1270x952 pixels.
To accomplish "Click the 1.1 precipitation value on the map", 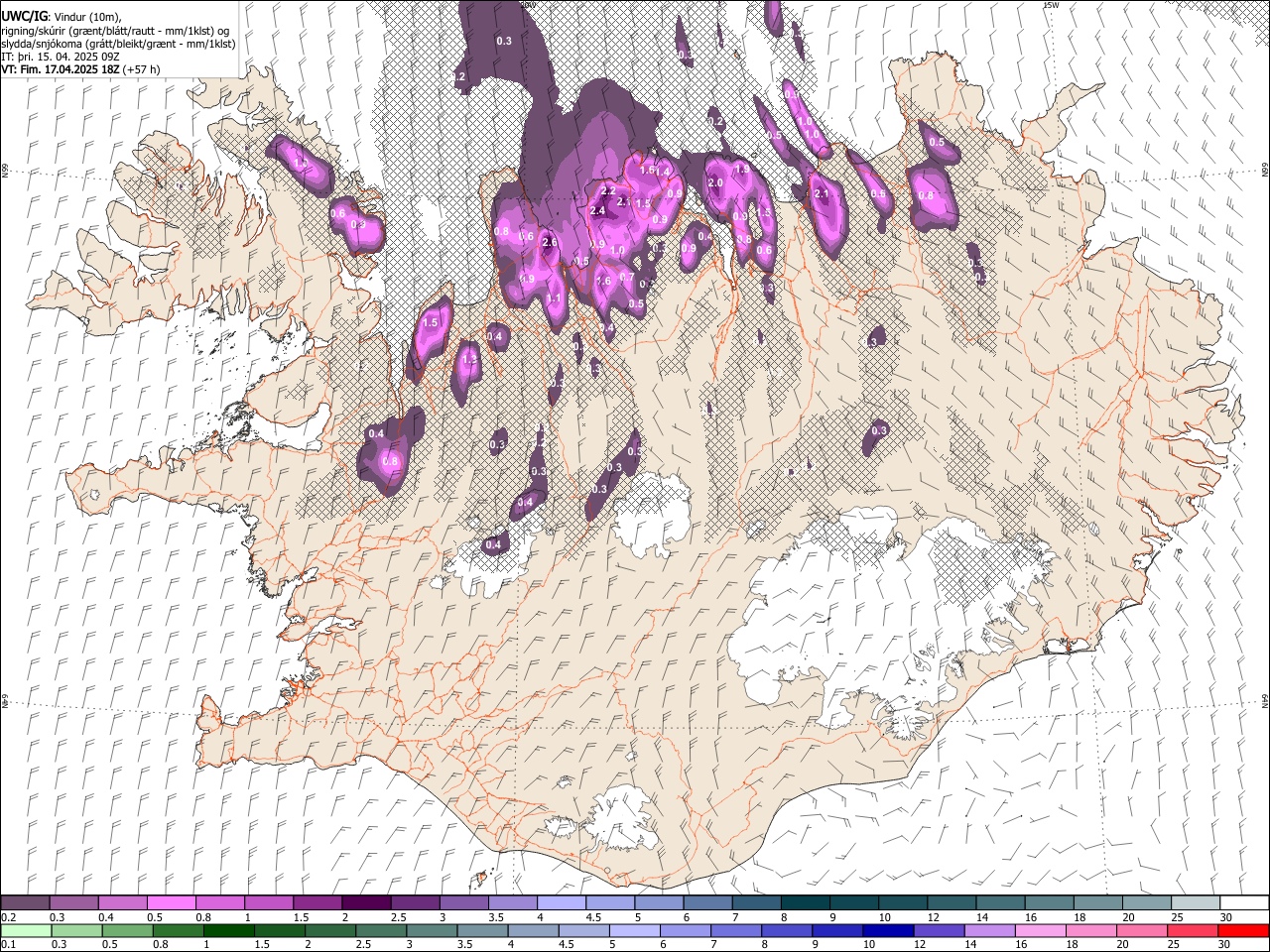I will [x=555, y=297].
